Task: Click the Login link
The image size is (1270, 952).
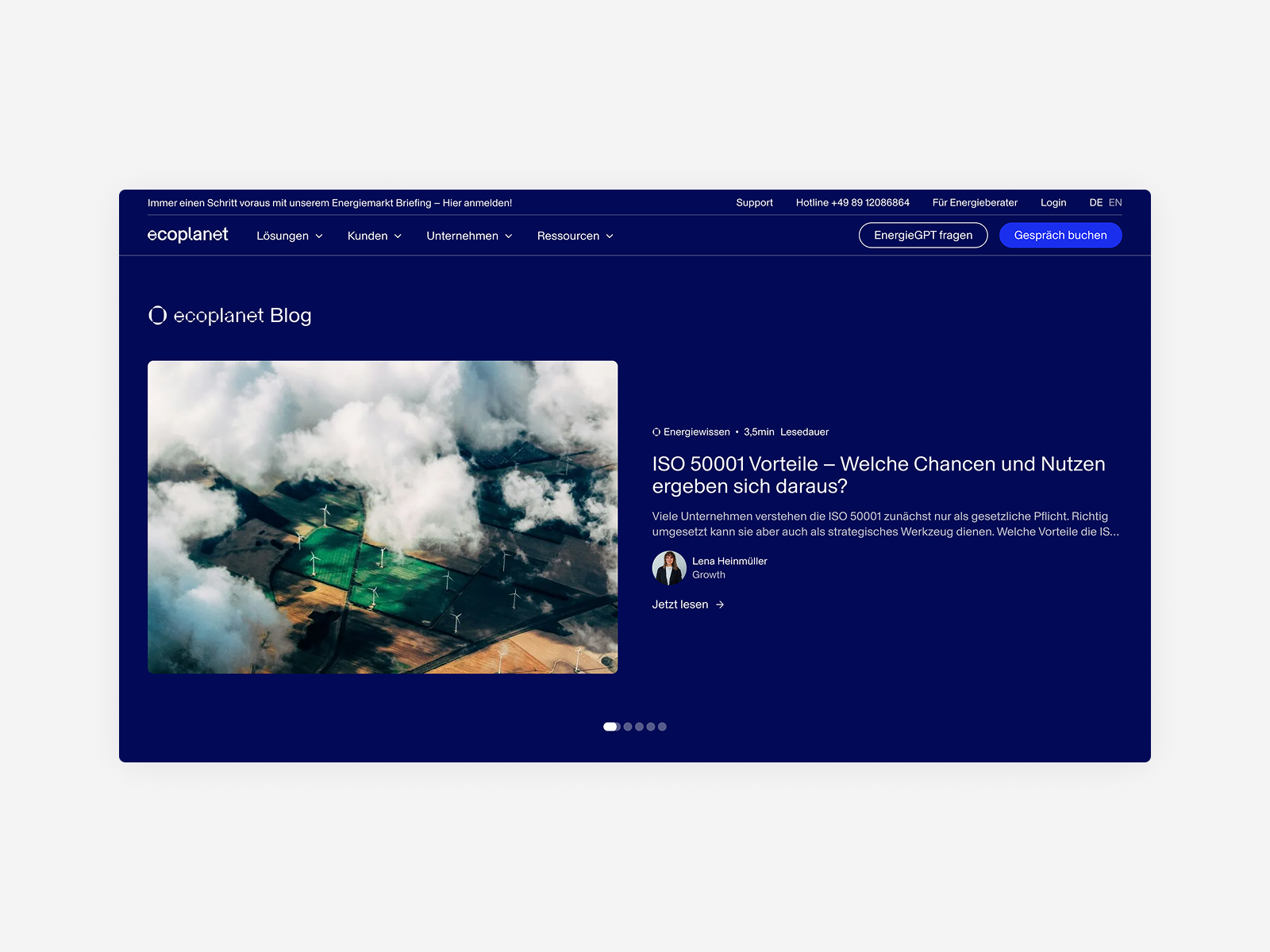Action: (x=1053, y=202)
